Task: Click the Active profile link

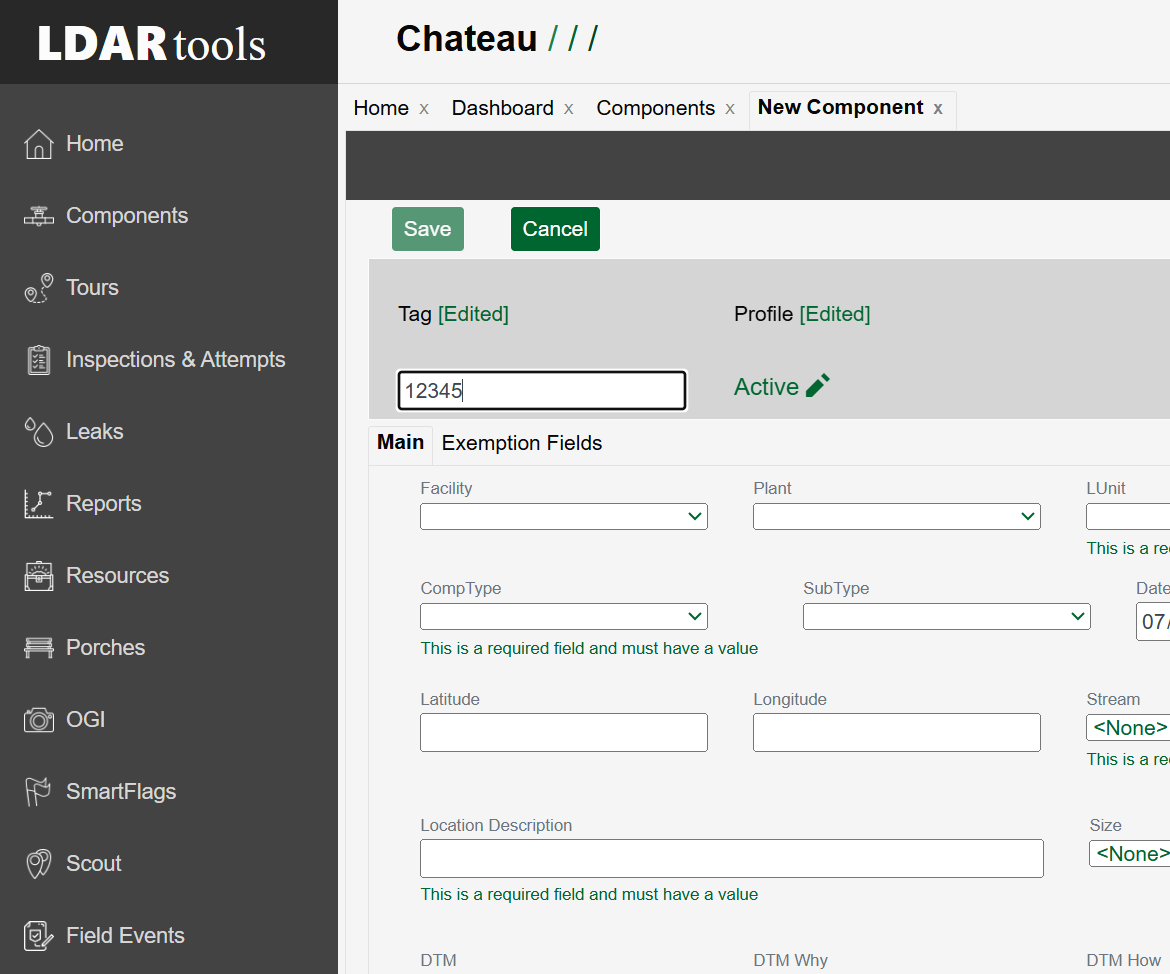Action: [x=766, y=387]
